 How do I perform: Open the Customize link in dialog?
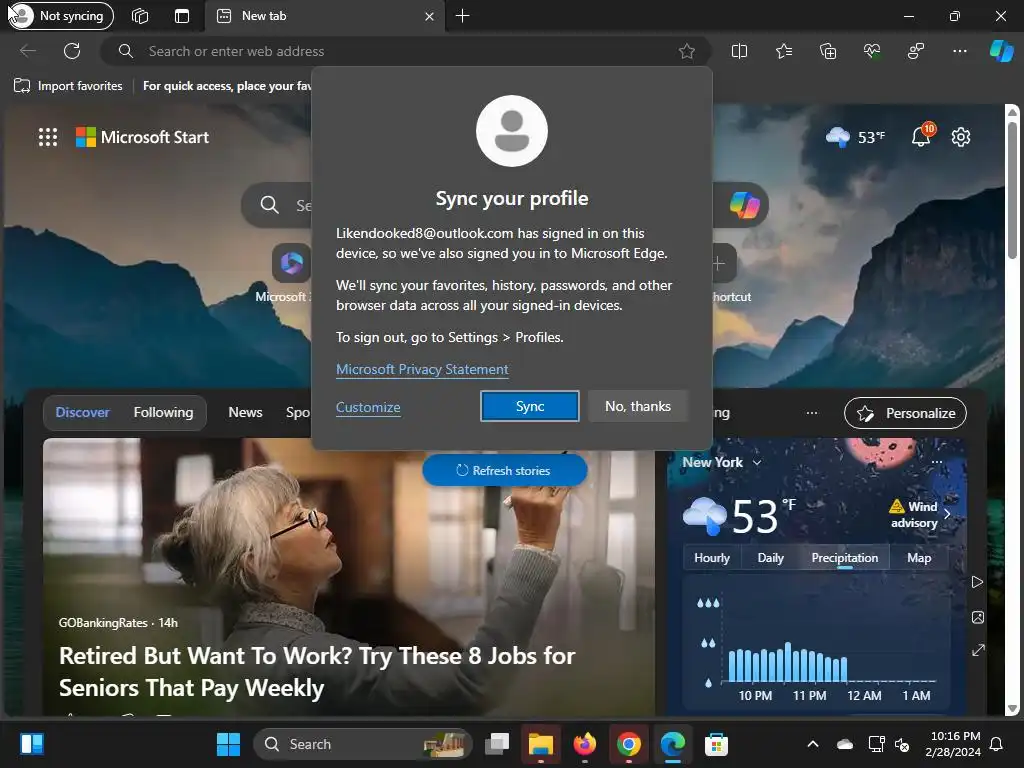click(x=368, y=407)
